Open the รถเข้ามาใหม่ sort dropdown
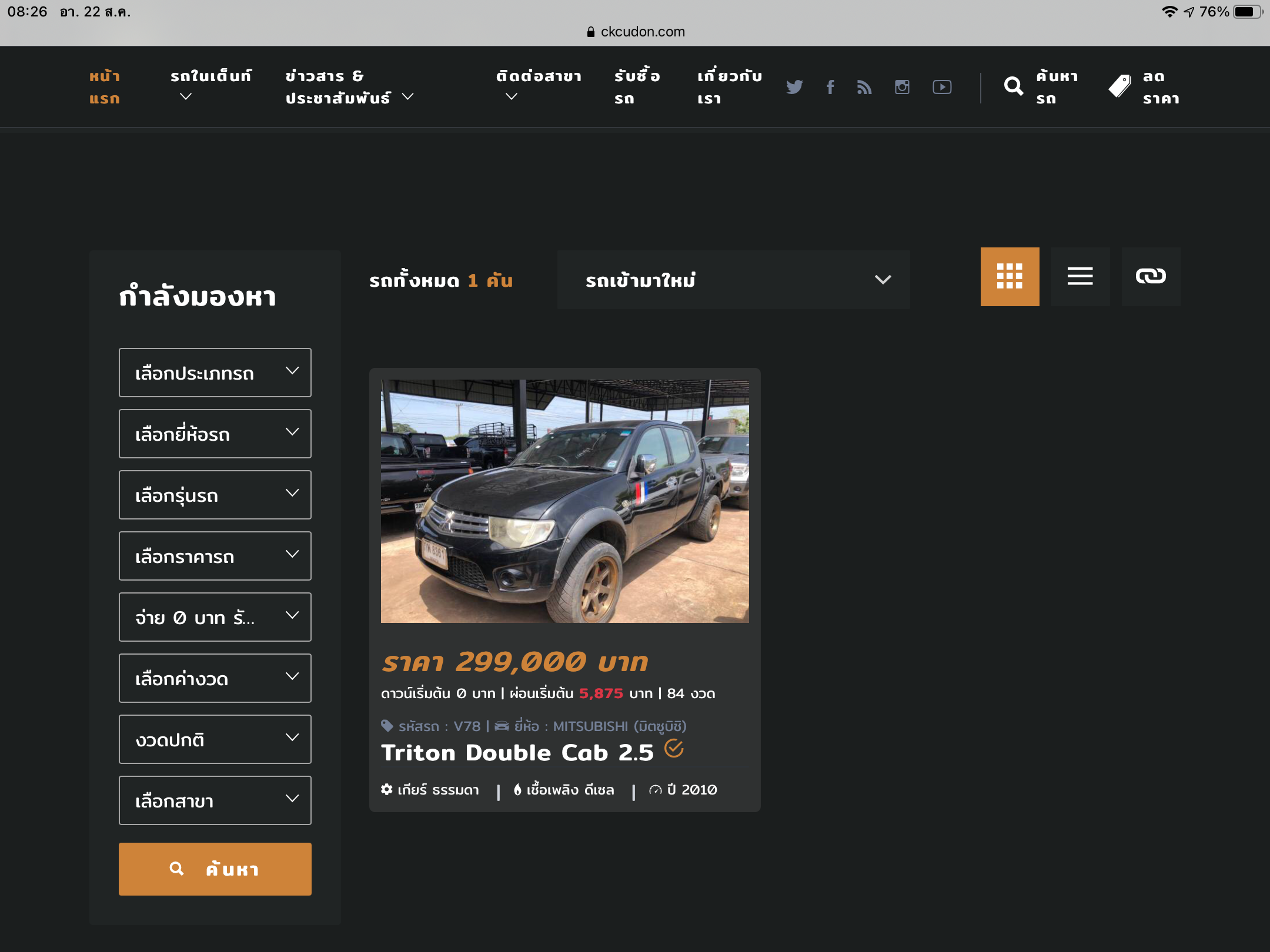This screenshot has height=952, width=1270. tap(733, 280)
